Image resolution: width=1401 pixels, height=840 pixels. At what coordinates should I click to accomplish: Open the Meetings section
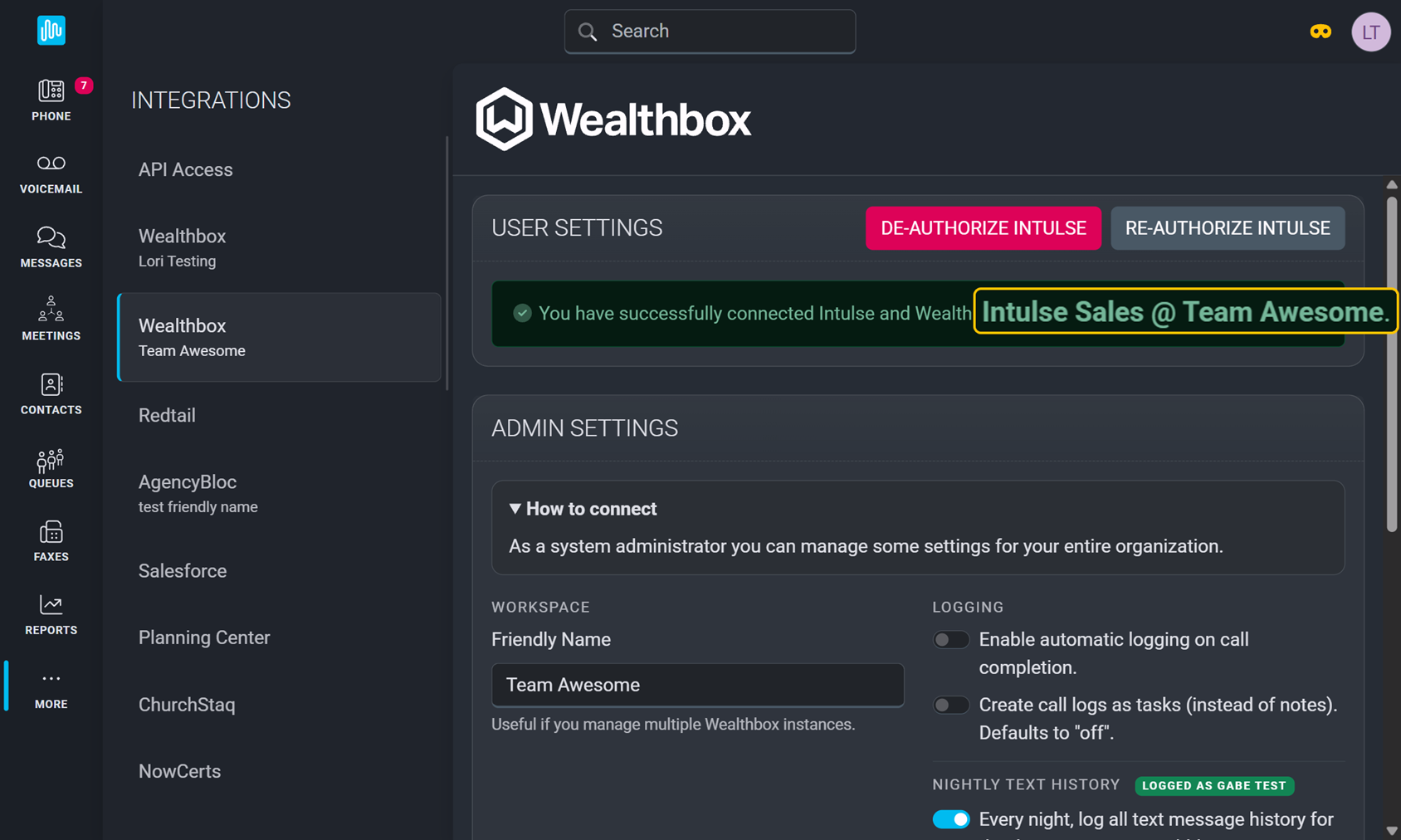tap(51, 320)
